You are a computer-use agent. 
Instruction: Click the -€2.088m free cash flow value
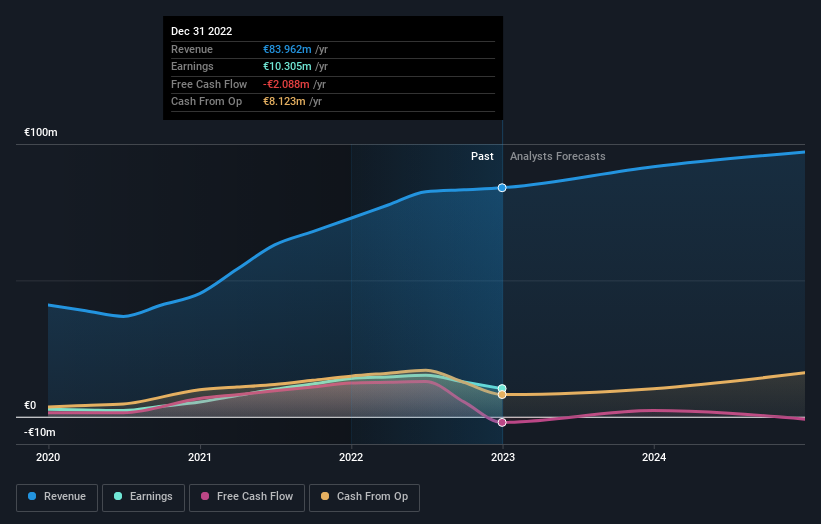click(286, 84)
